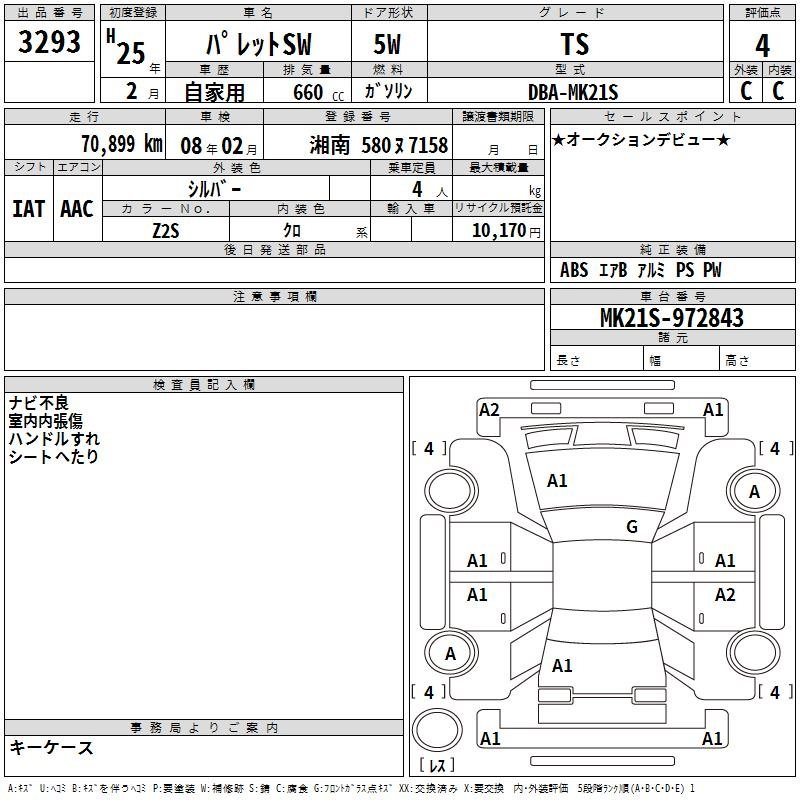Select the A2 mark at front-left bumper

(489, 410)
